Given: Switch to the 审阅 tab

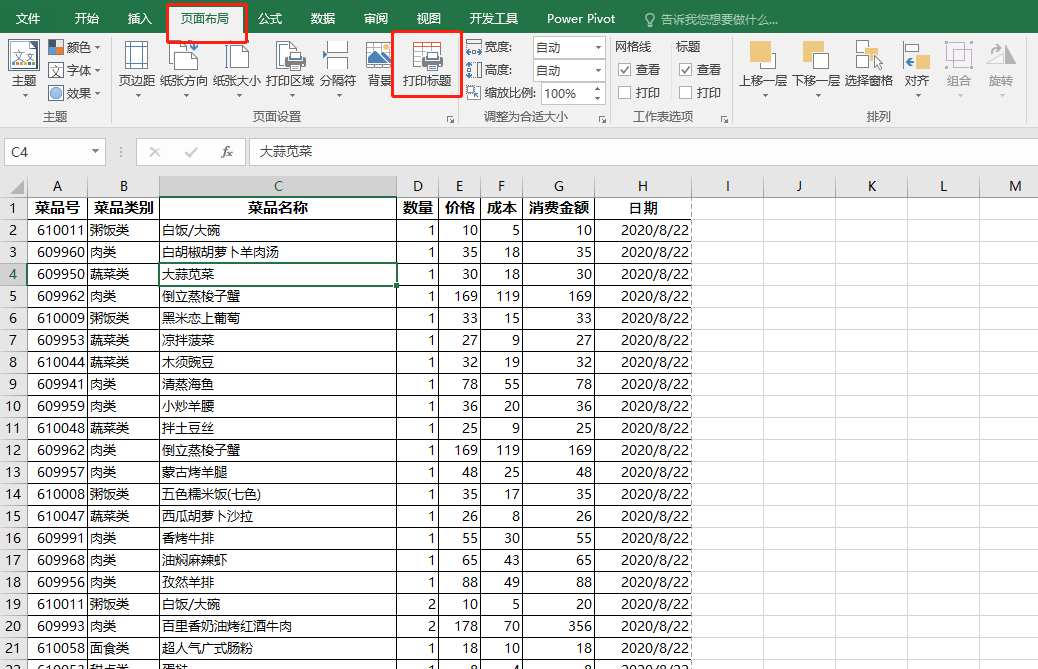Looking at the screenshot, I should [x=376, y=19].
